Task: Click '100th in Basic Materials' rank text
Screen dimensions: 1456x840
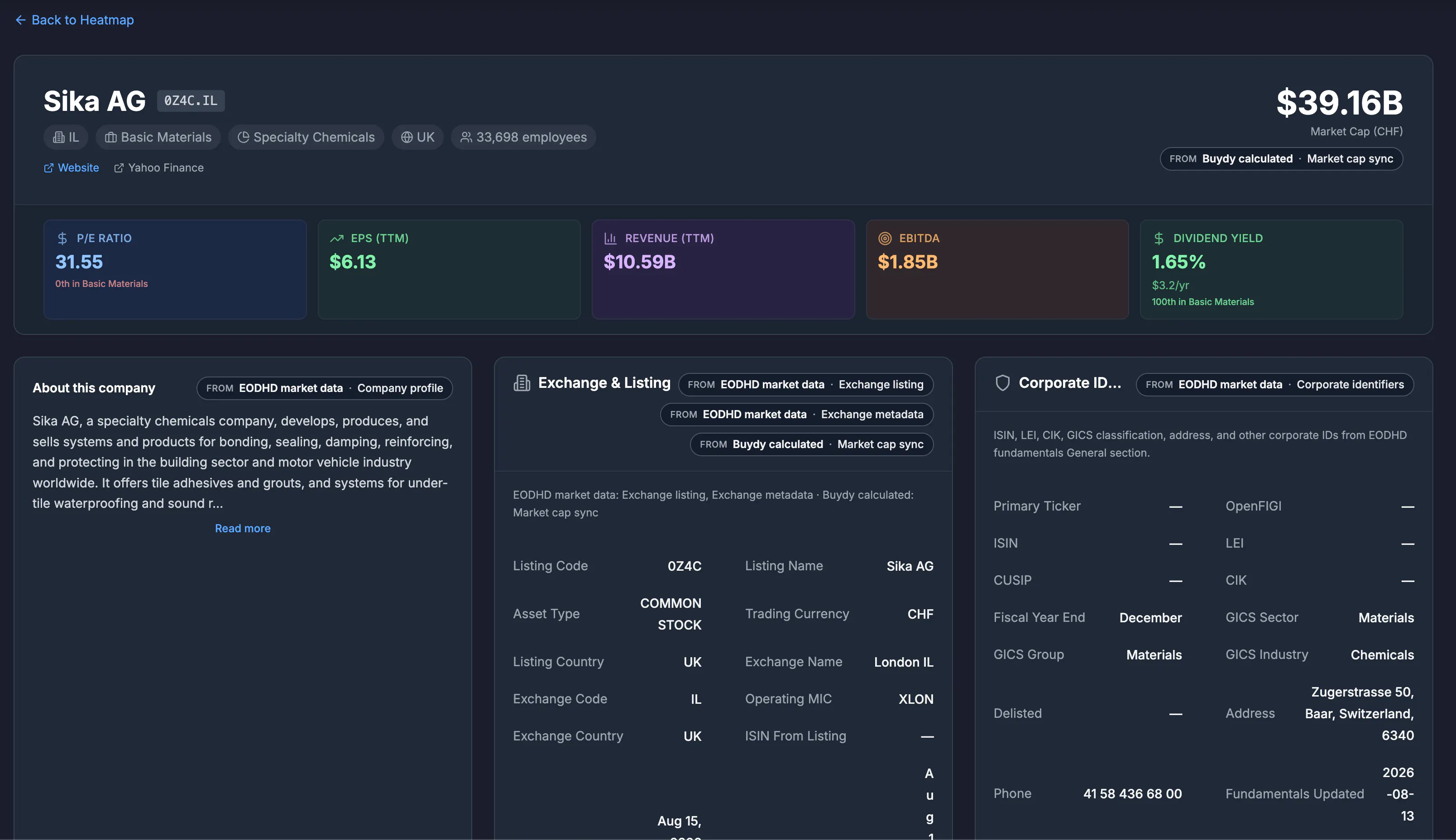Action: (x=1202, y=302)
